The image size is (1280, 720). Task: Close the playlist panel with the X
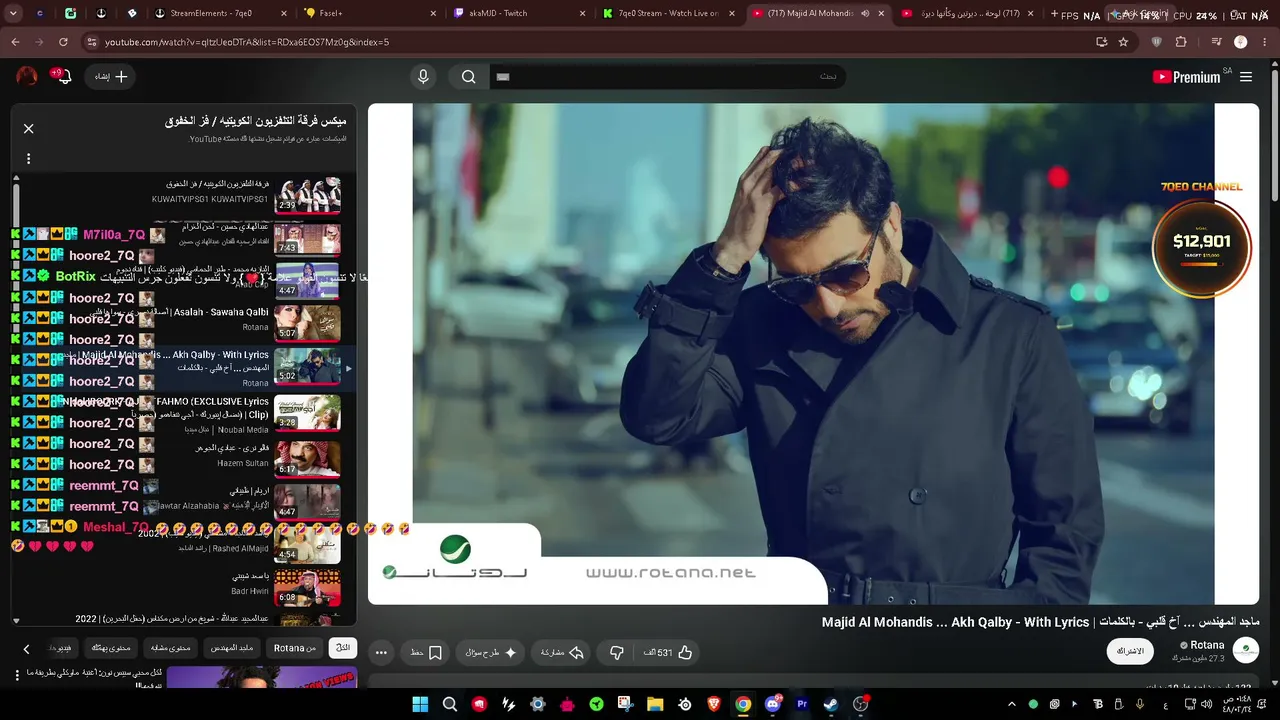(x=28, y=128)
